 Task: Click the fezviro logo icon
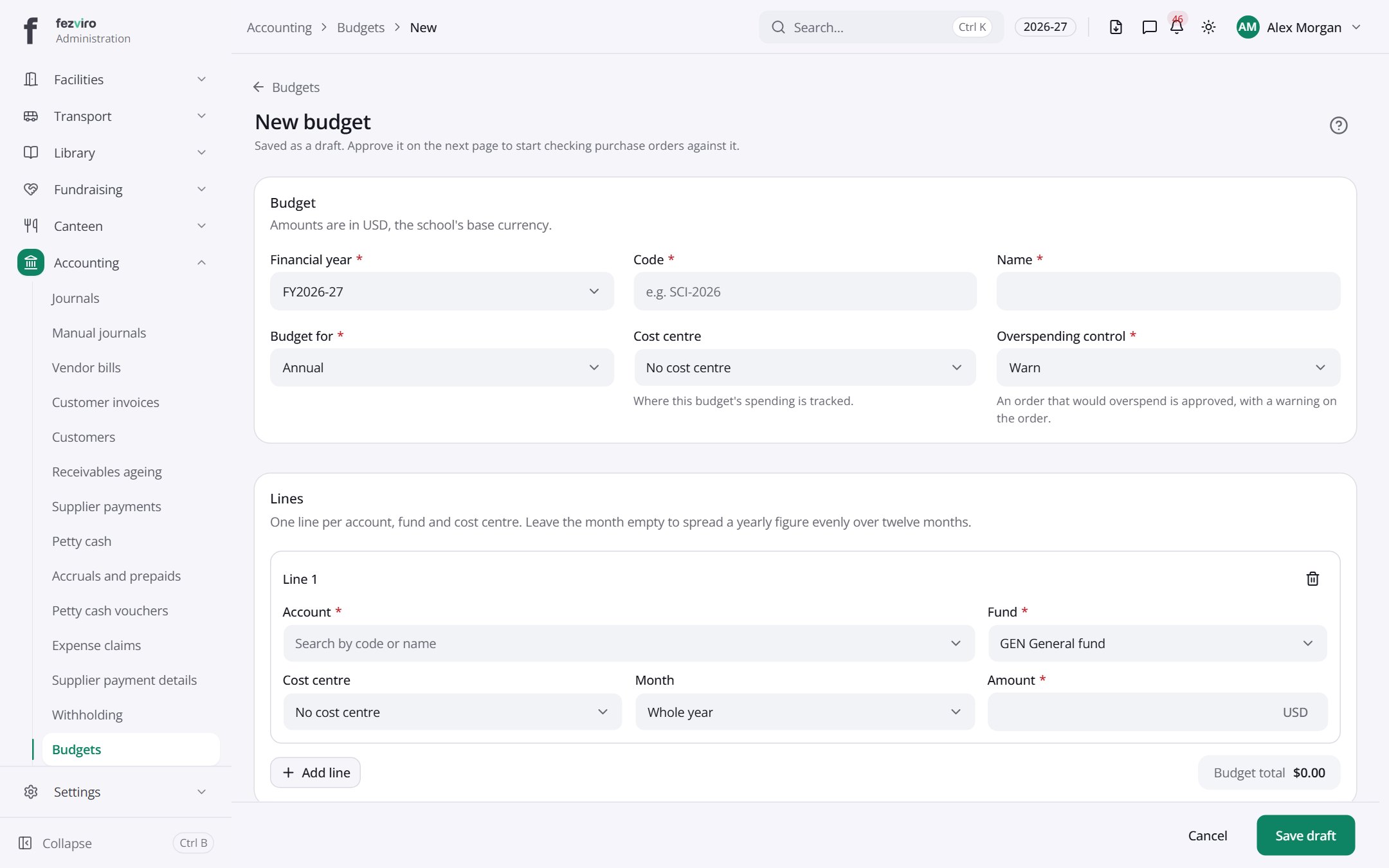[30, 30]
